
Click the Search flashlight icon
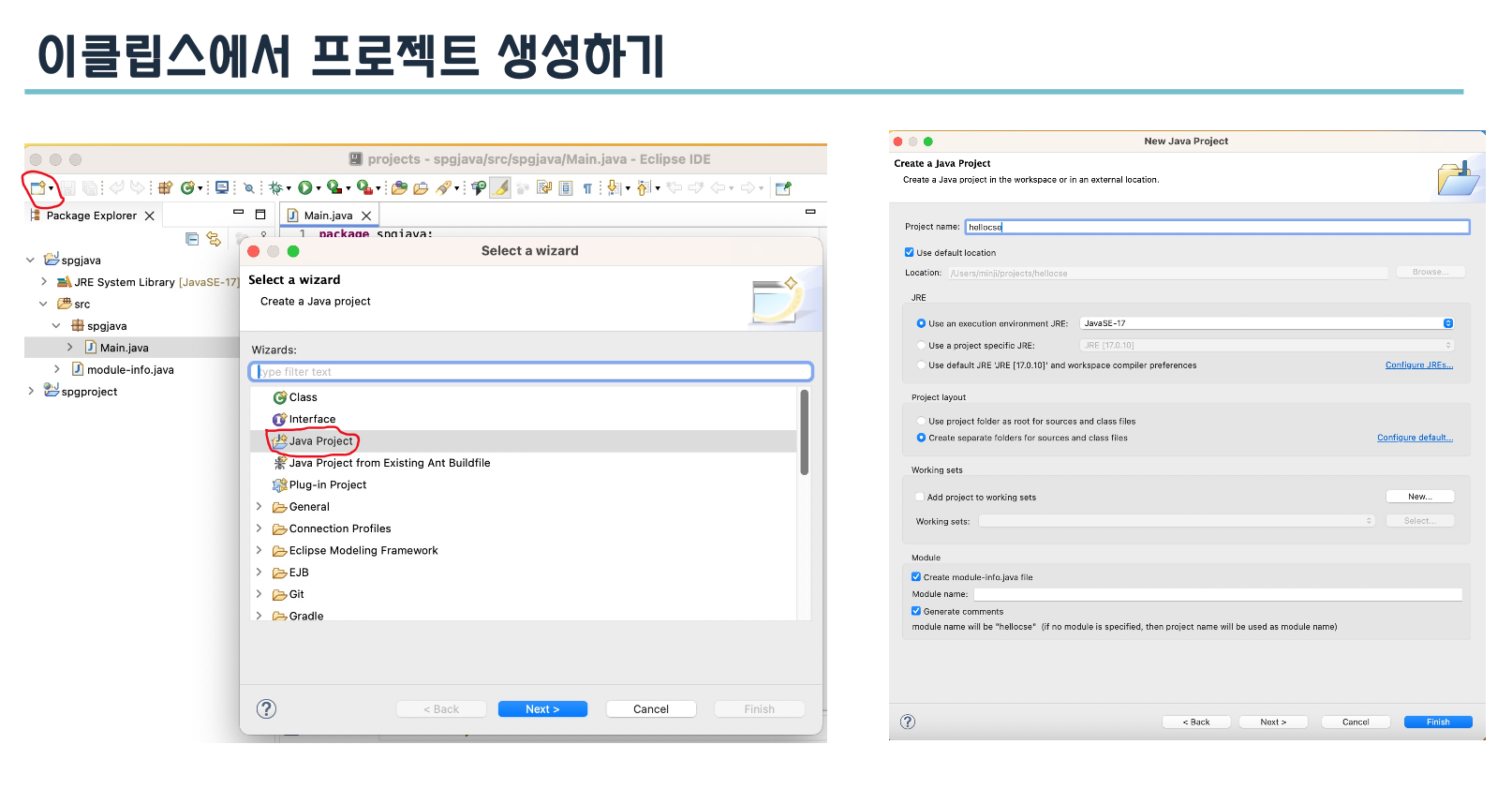pos(443,188)
